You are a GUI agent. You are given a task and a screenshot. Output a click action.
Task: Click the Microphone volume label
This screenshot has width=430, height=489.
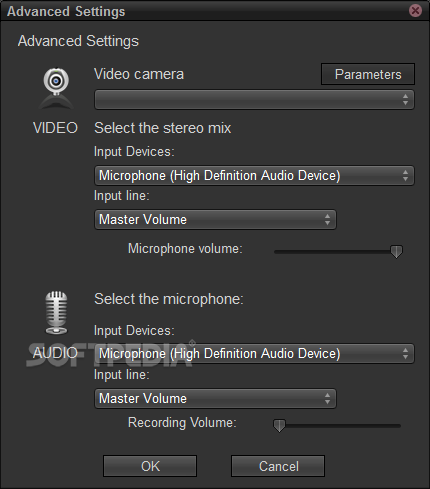click(x=185, y=249)
